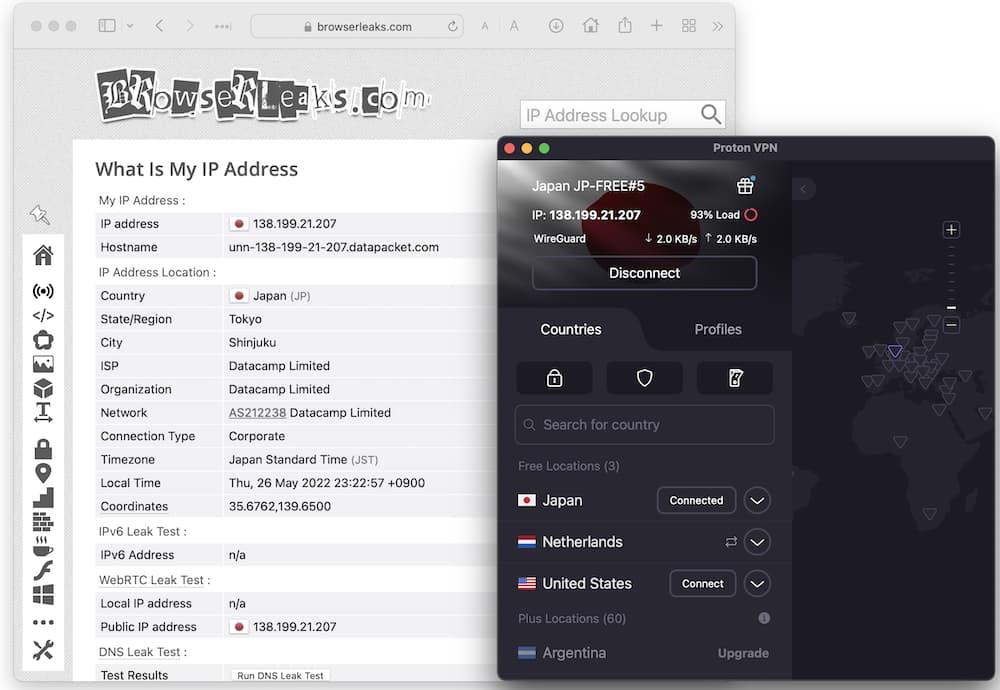
Task: Open the 3D cube WebGL icon
Action: pos(43,388)
